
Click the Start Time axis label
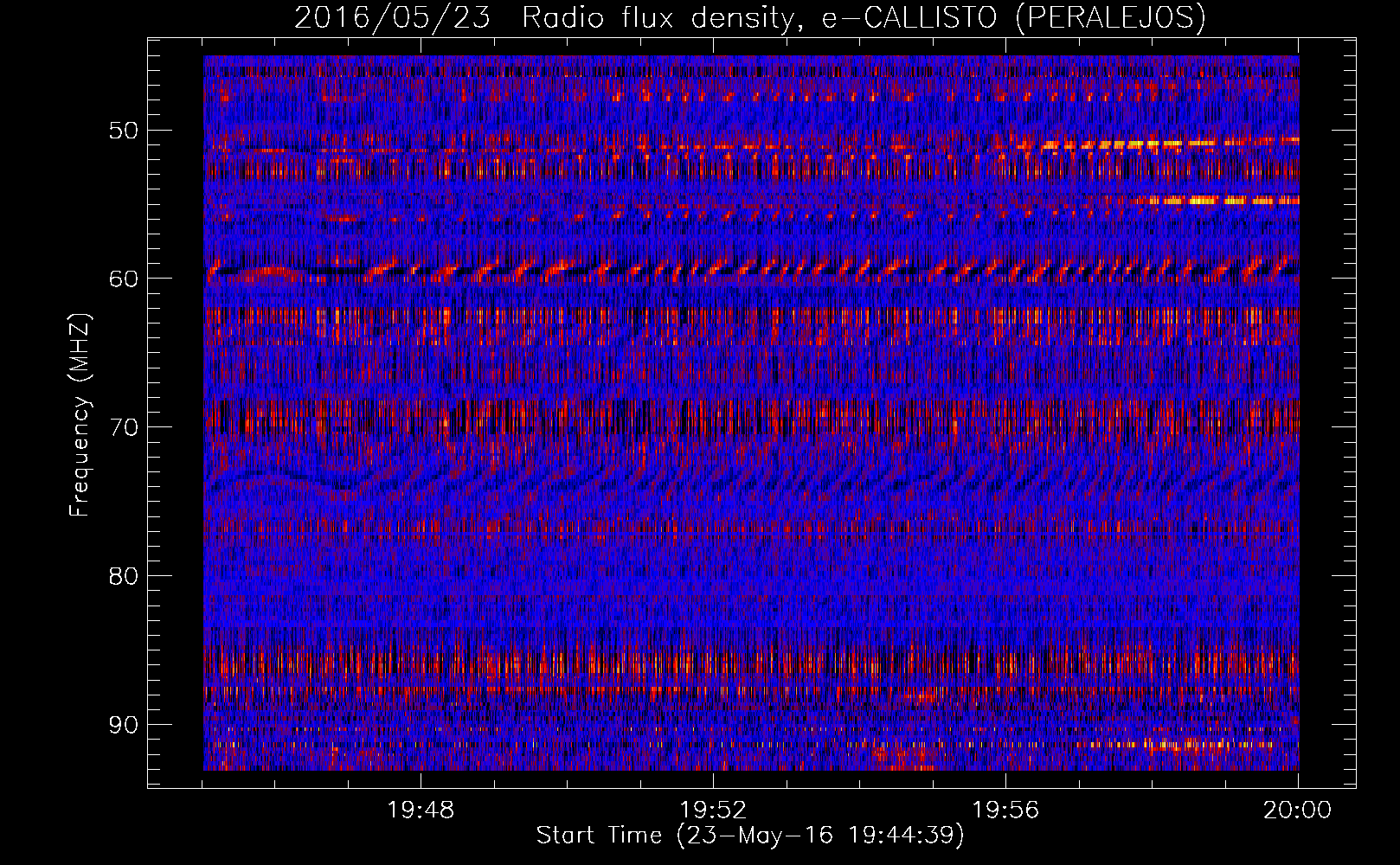749,836
